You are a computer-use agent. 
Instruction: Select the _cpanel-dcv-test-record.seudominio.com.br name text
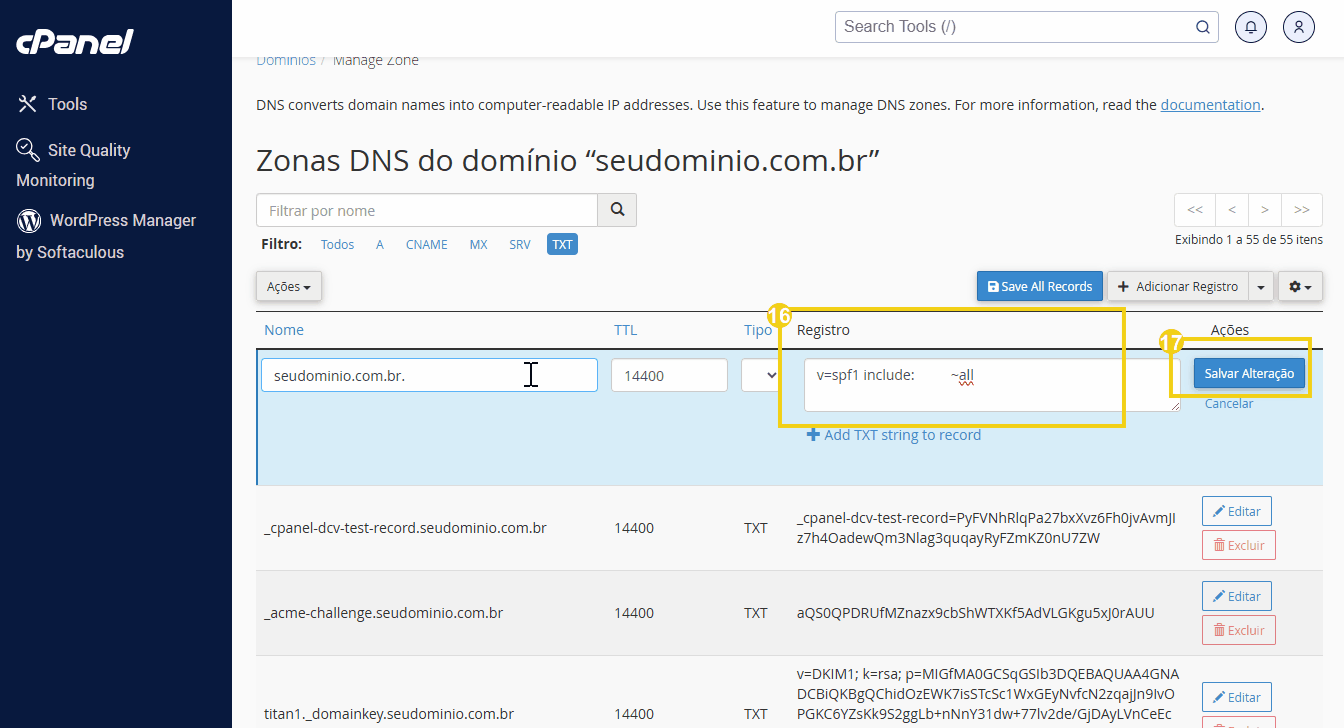405,528
